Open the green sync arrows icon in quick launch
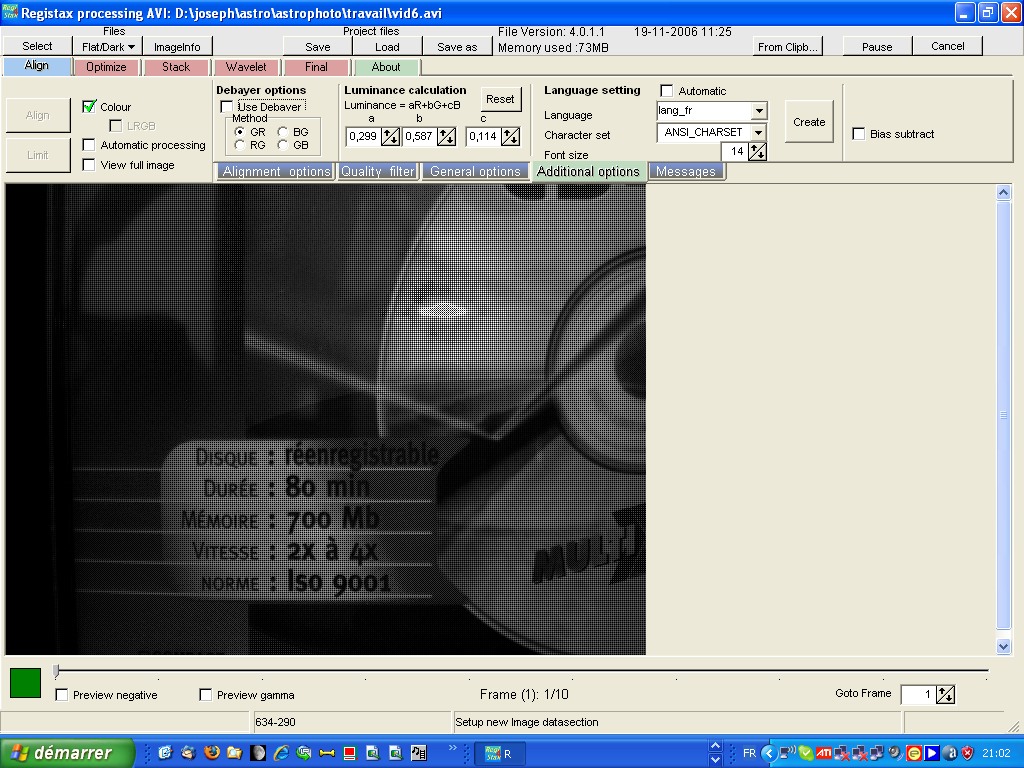Screen dimensions: 1024x768 (304, 753)
